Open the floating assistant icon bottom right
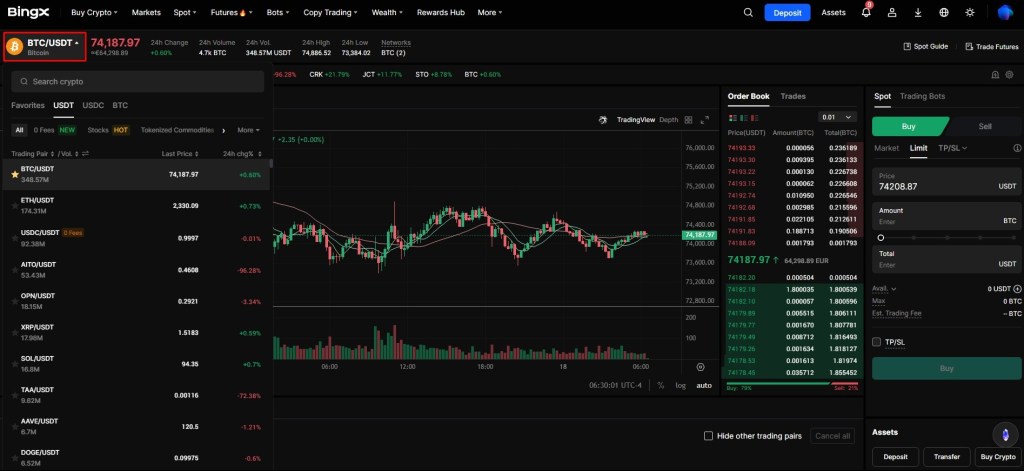Image resolution: width=1024 pixels, height=471 pixels. point(1005,434)
